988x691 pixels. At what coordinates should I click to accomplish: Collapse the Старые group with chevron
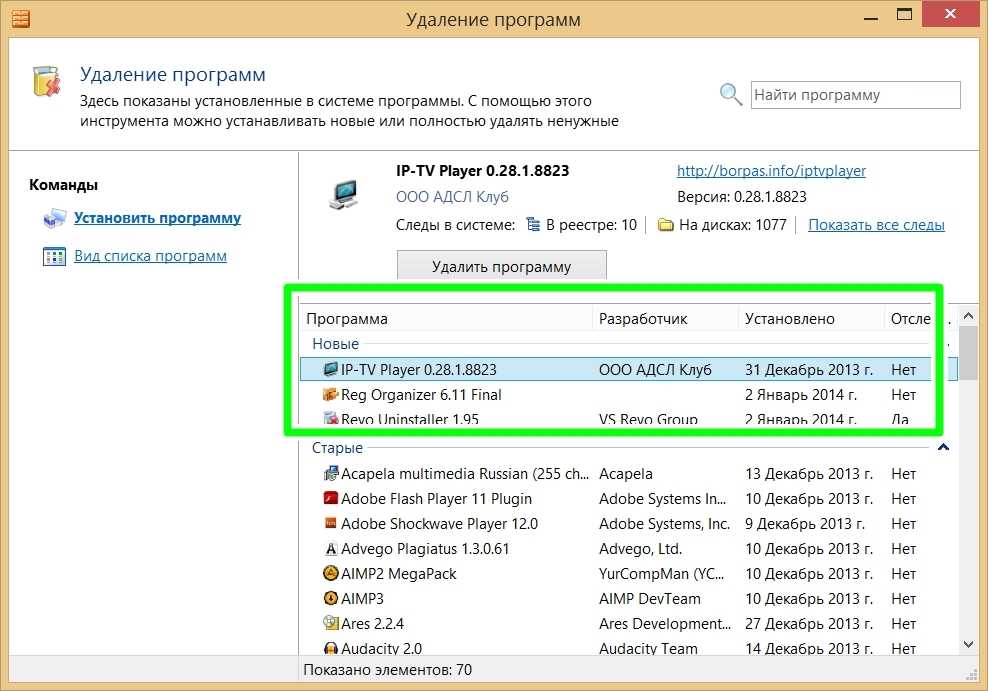(x=942, y=448)
